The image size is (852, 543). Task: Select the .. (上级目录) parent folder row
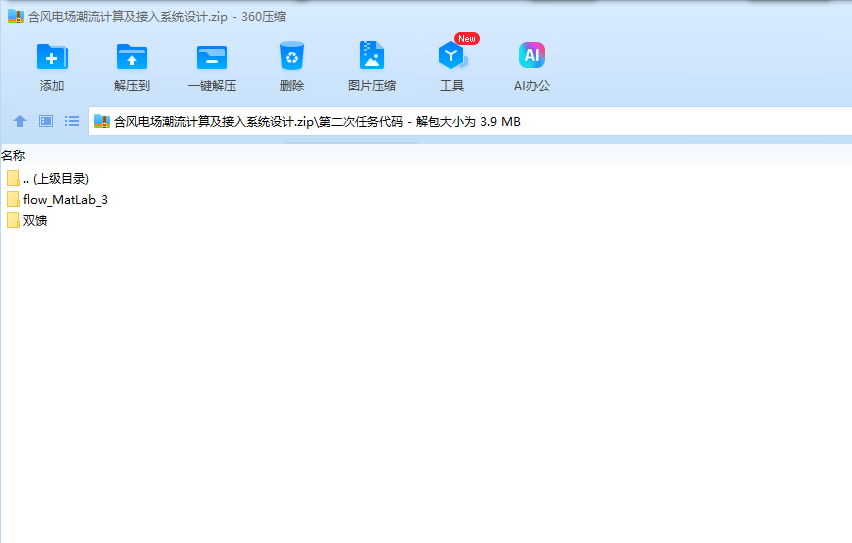48,178
